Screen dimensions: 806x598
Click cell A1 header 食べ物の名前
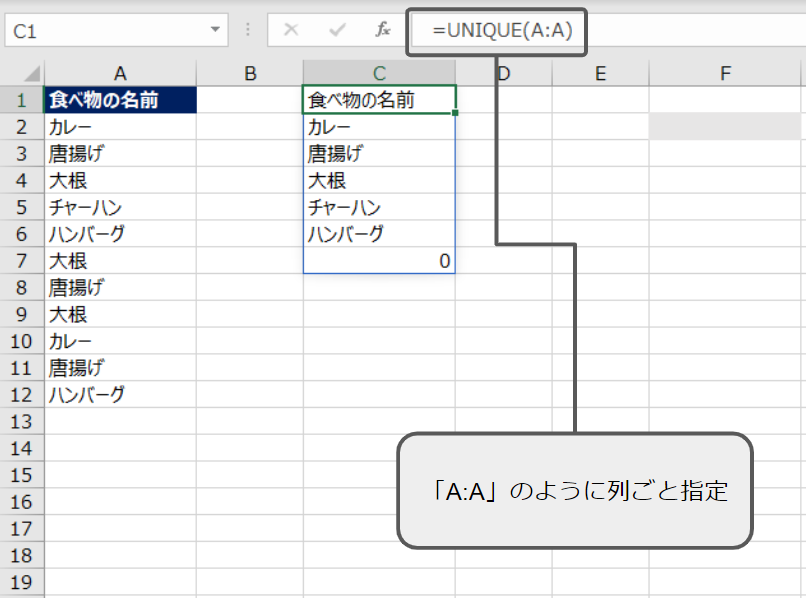120,100
